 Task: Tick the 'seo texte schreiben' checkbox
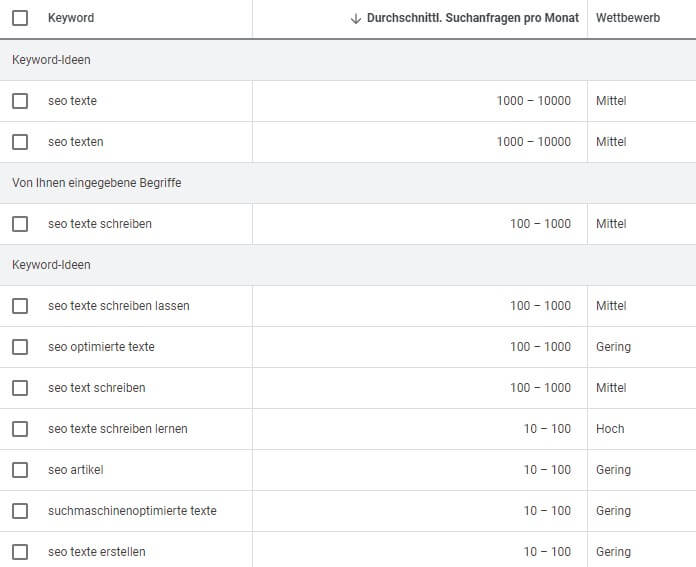pyautogui.click(x=20, y=224)
